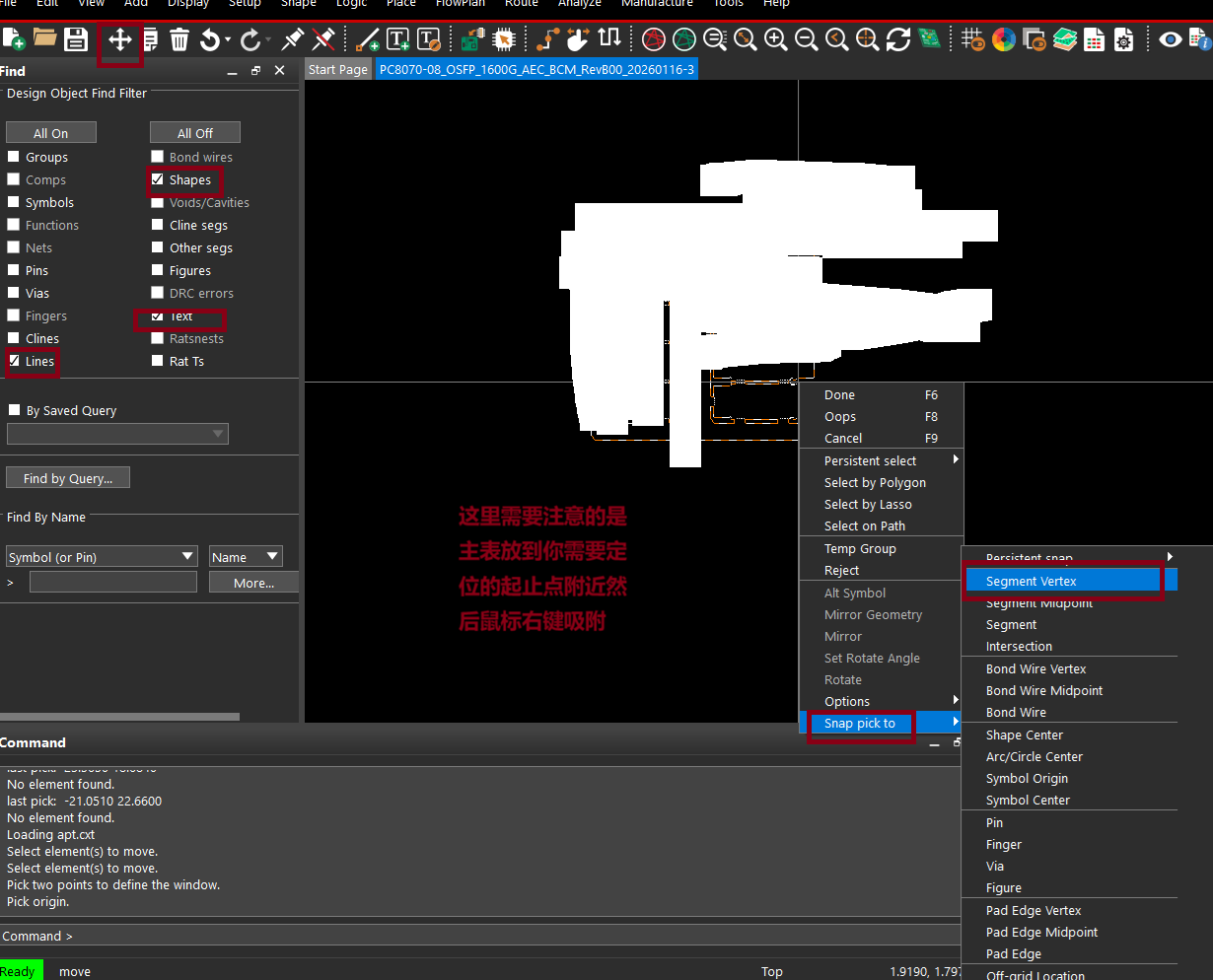
Task: Click the Zoom Out minus magnifier
Action: 807,39
